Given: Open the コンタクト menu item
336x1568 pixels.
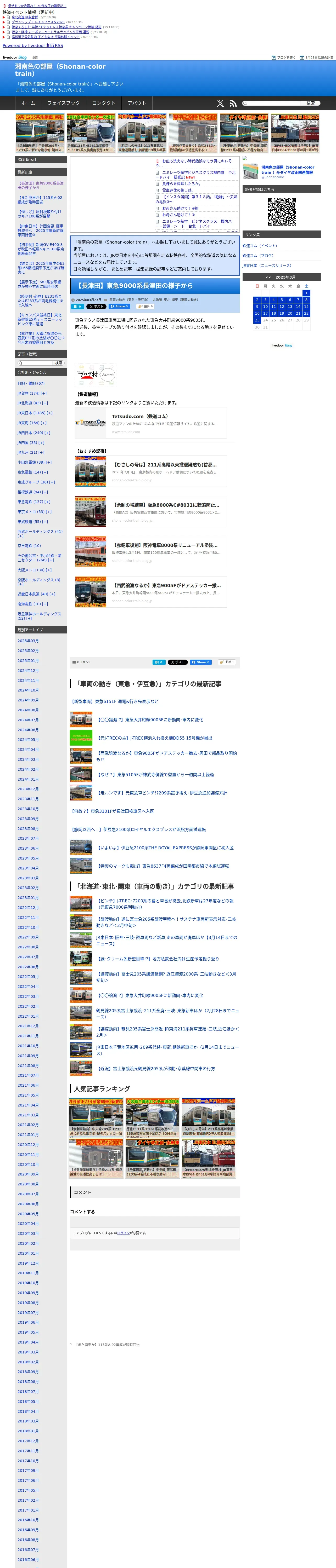Looking at the screenshot, I should pos(104,103).
